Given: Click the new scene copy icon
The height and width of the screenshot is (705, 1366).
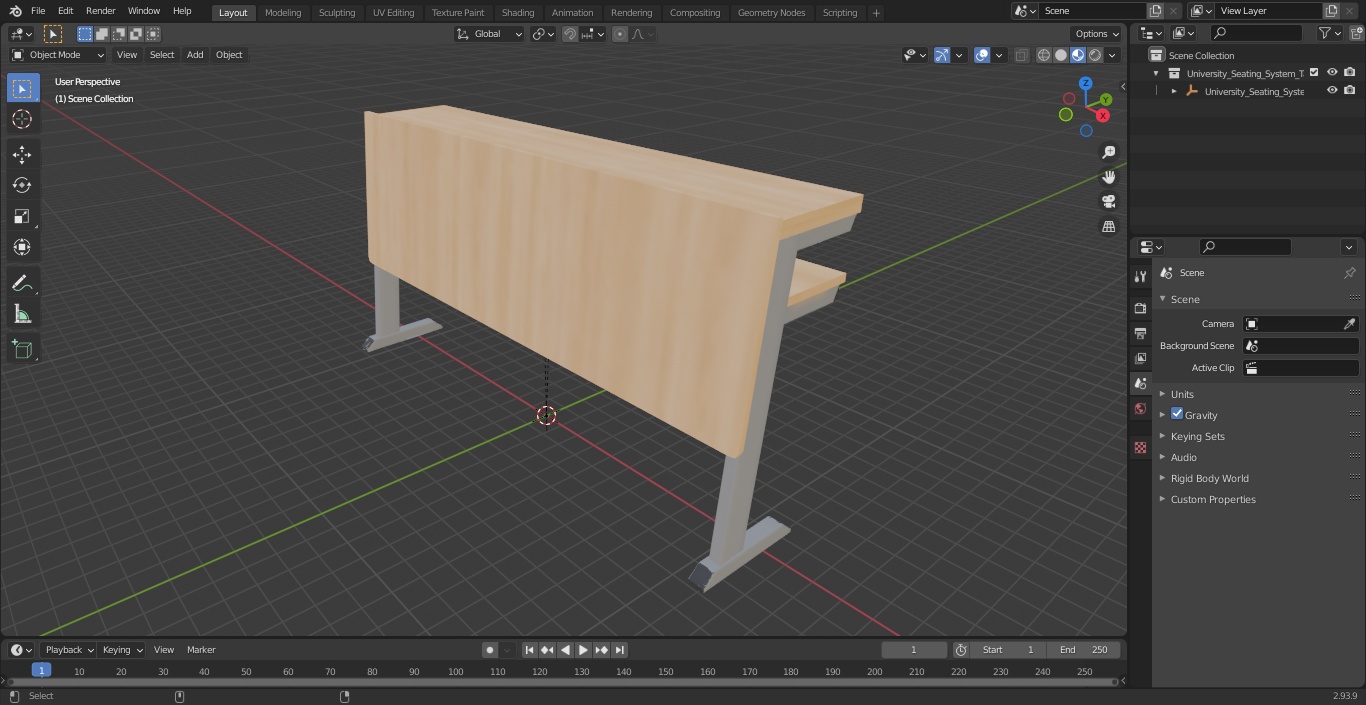Looking at the screenshot, I should click(x=1155, y=11).
